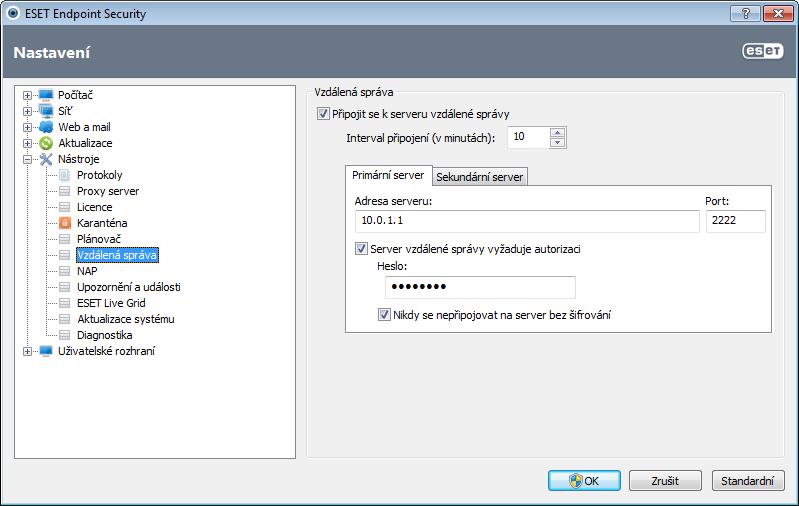
Task: Select Vzdálená správa in the tree
Action: (x=117, y=255)
